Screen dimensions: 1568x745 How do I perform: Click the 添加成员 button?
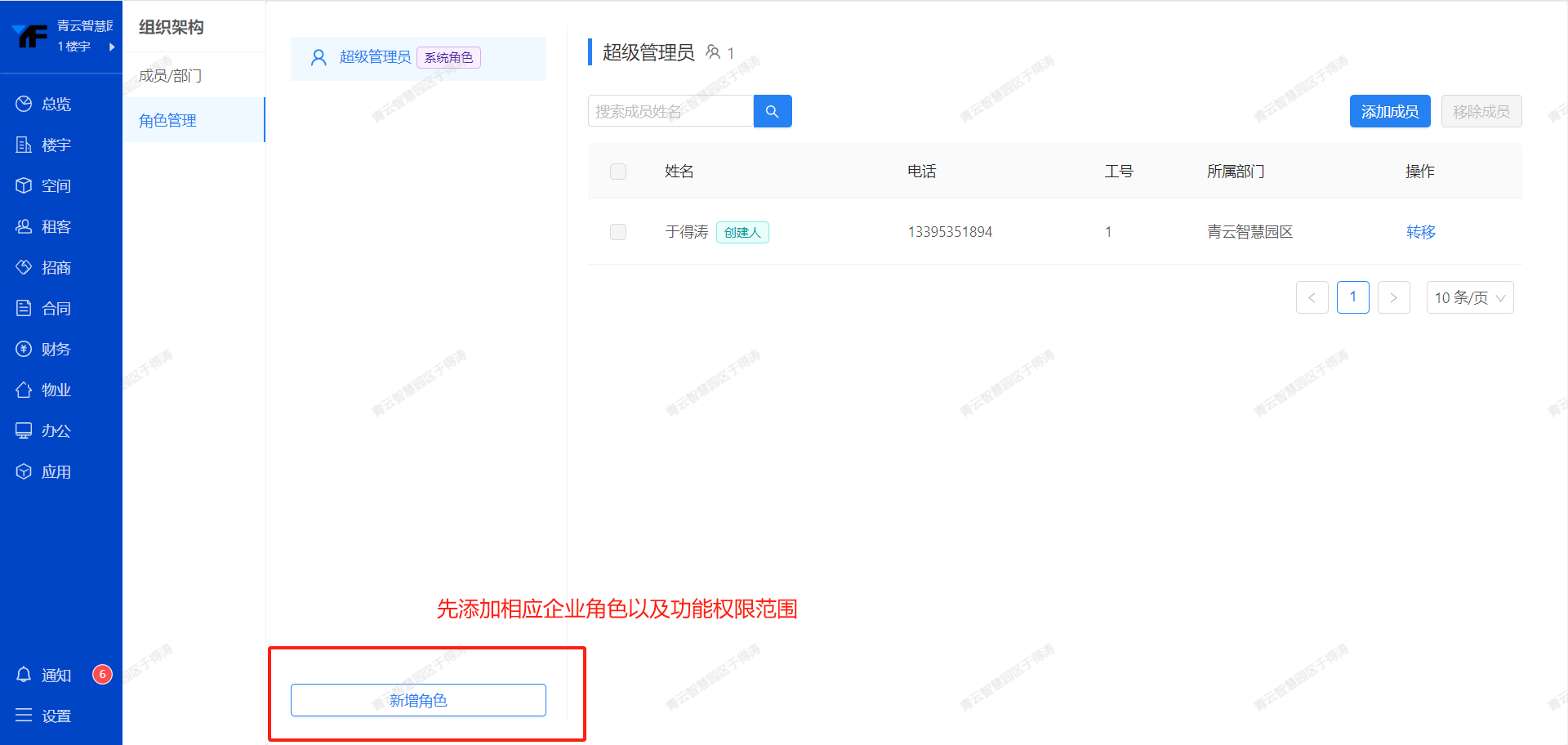[x=1389, y=111]
